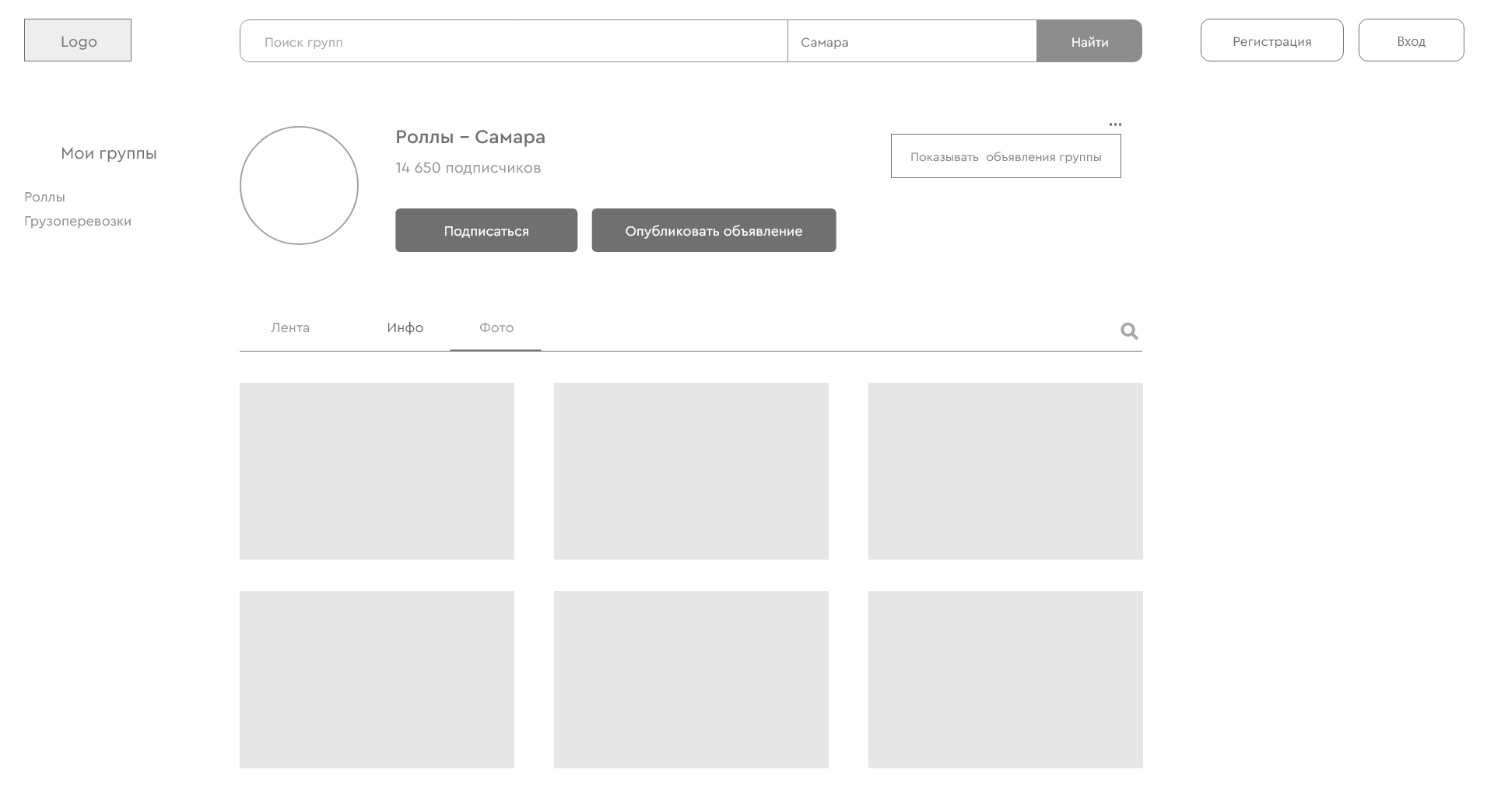Open the group avatar circle

coord(299,185)
